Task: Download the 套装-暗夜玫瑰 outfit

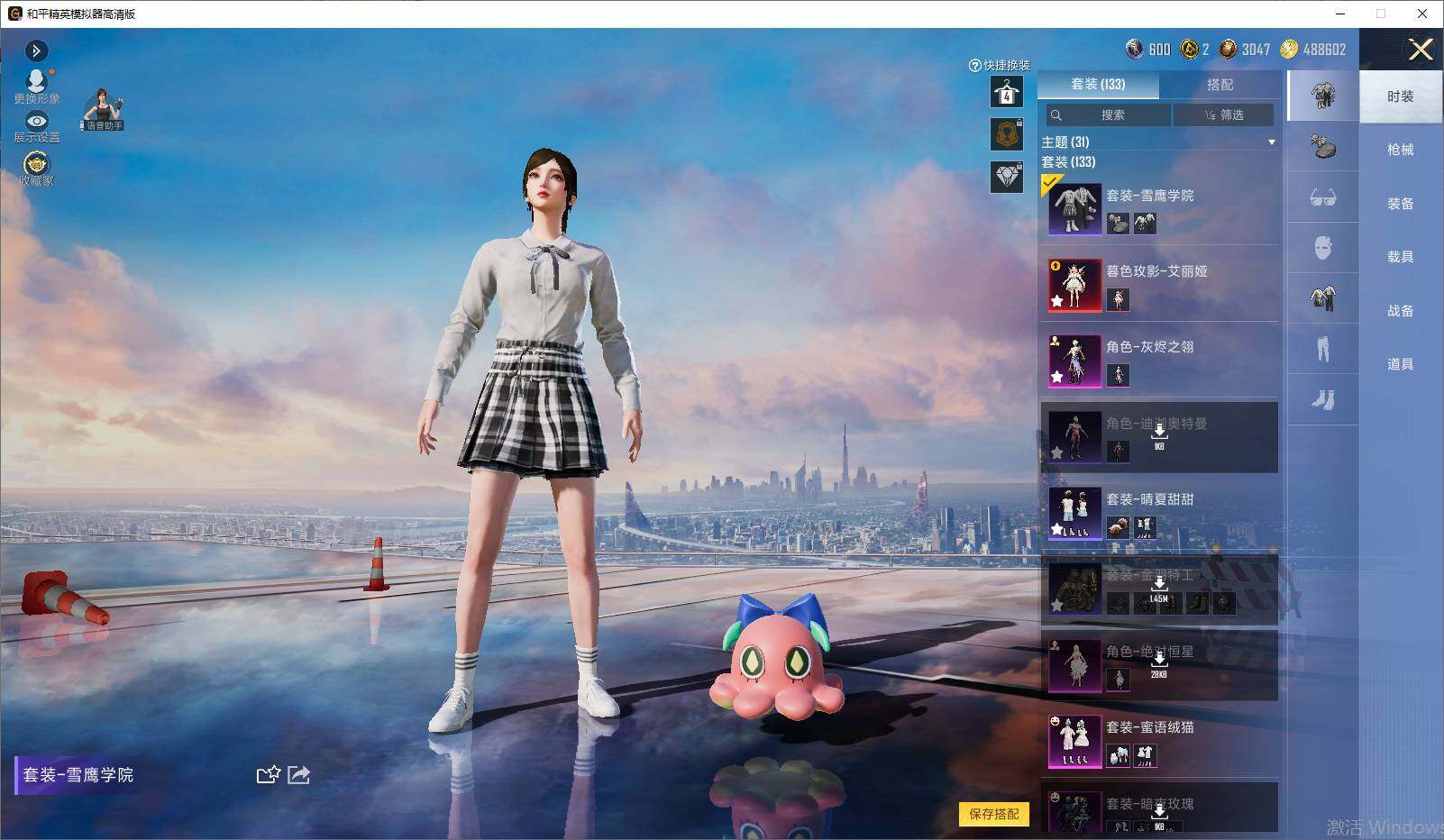Action: pyautogui.click(x=1159, y=815)
